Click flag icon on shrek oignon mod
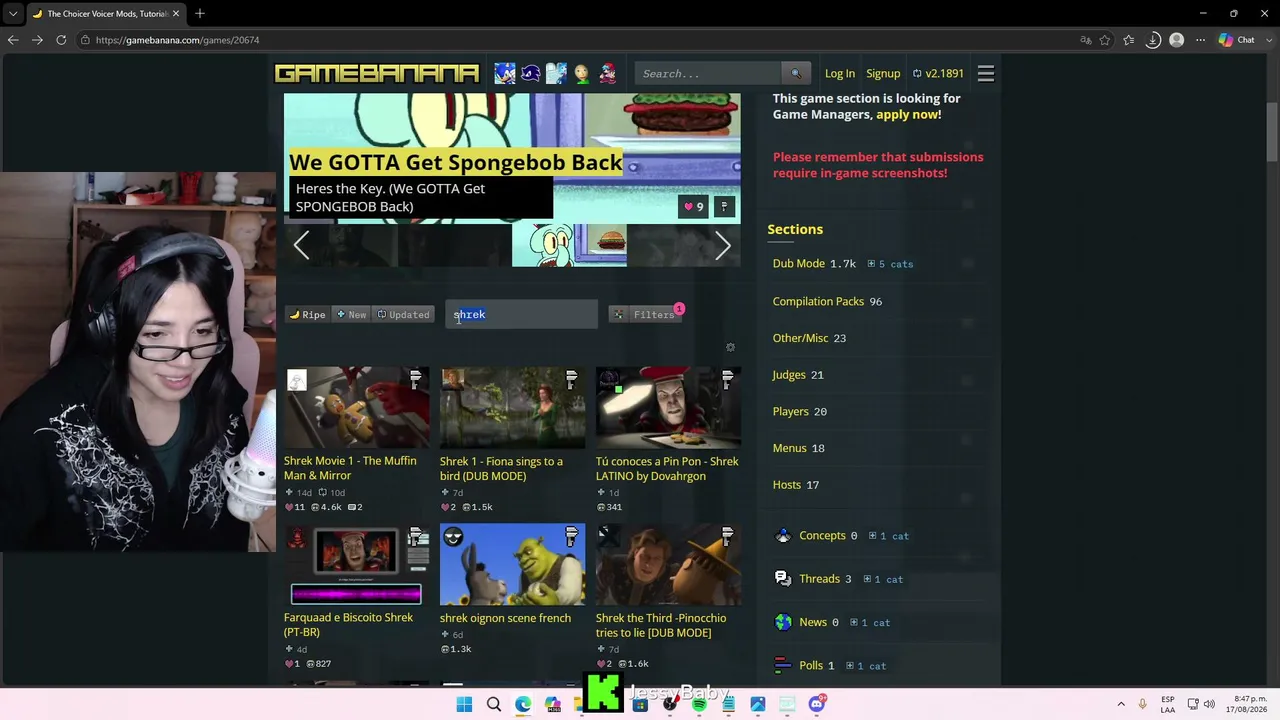1280x720 pixels. 571,535
